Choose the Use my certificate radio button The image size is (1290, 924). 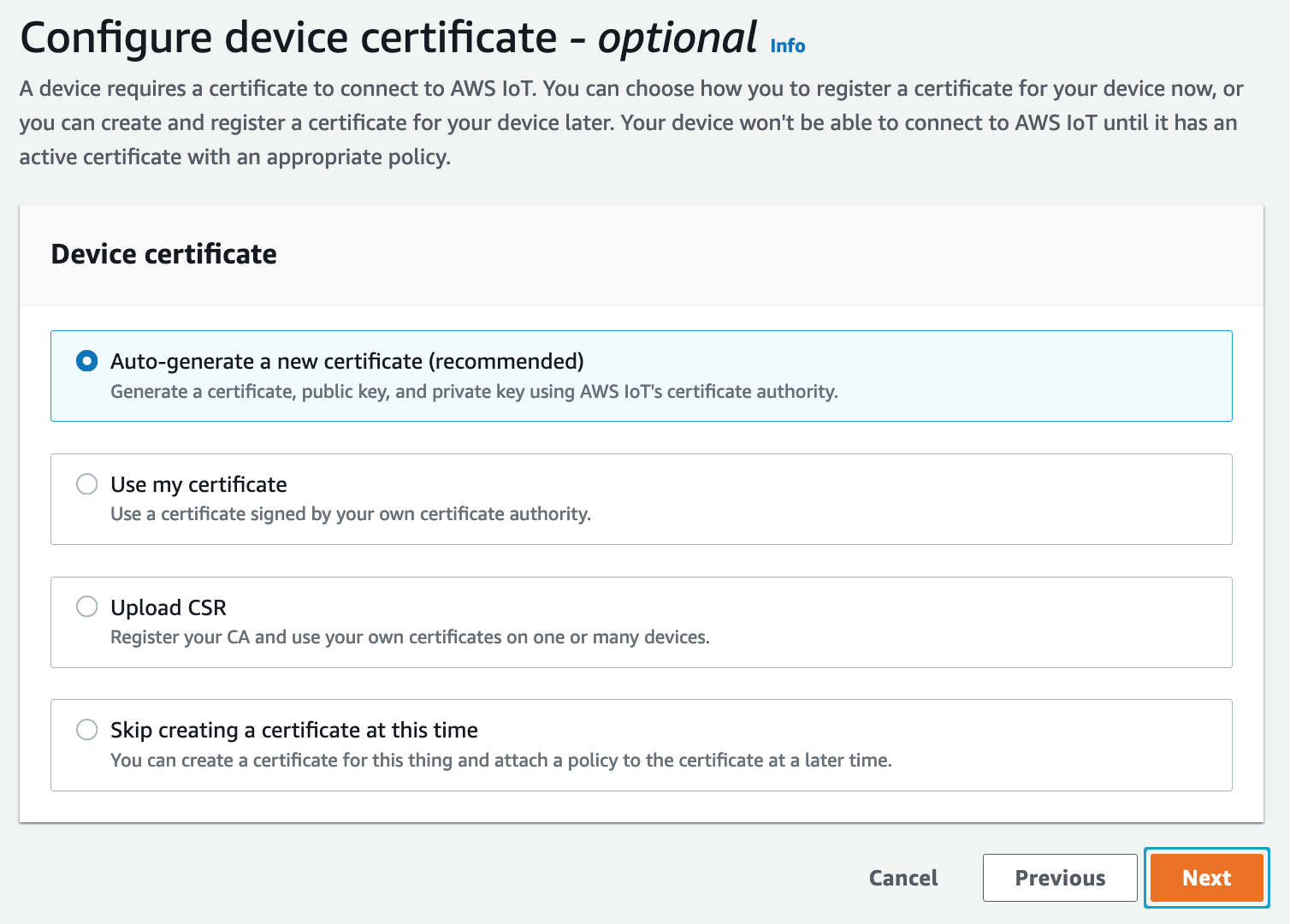(87, 484)
